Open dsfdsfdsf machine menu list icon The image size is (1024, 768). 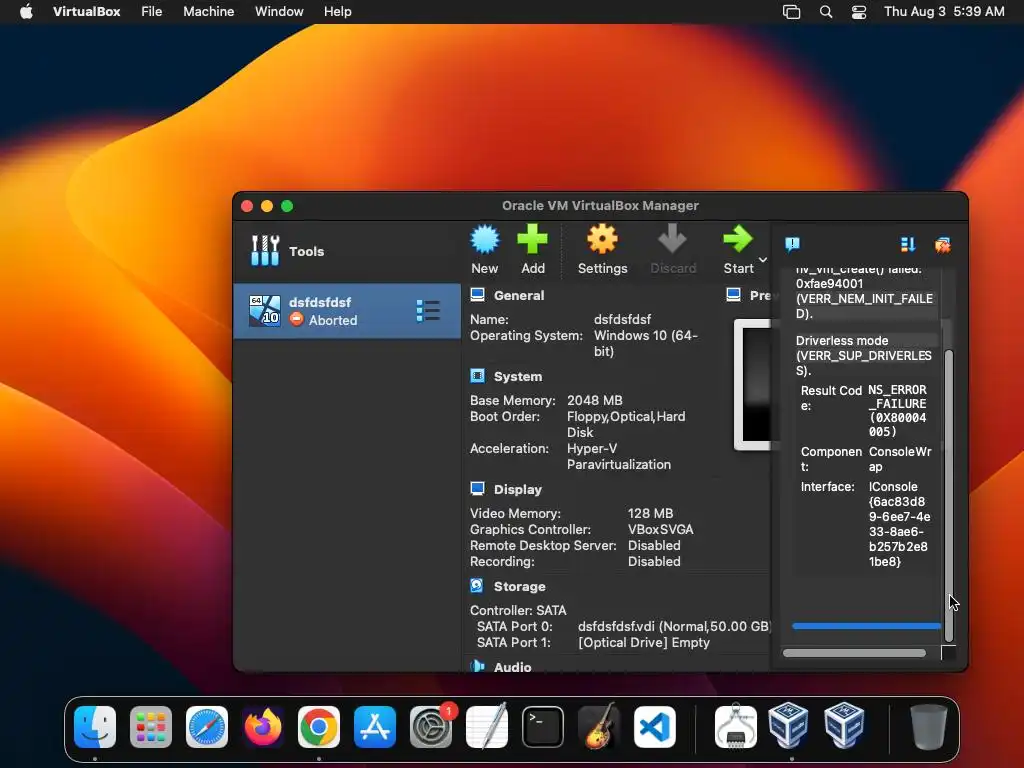[428, 311]
